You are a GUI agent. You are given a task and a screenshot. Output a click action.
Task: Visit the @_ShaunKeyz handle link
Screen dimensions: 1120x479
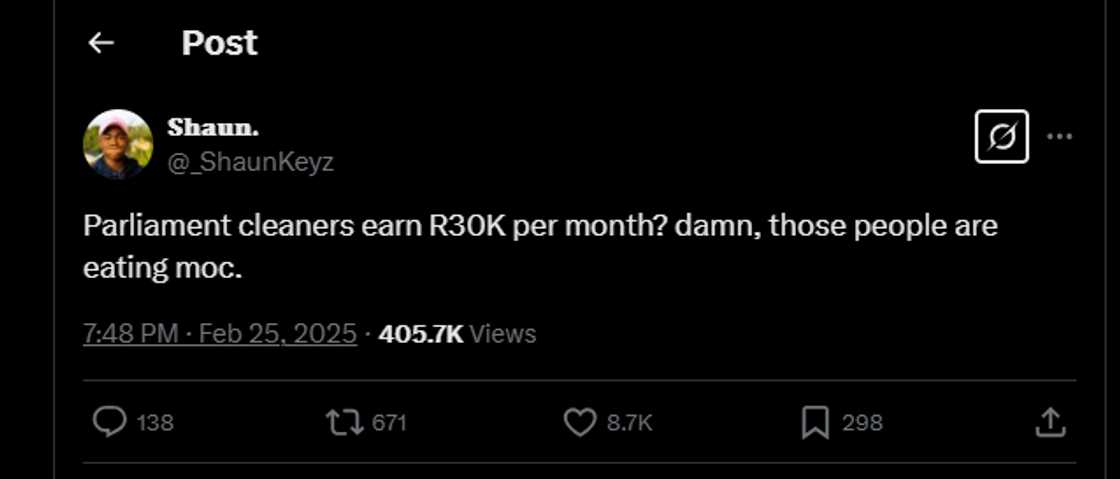[x=250, y=162]
